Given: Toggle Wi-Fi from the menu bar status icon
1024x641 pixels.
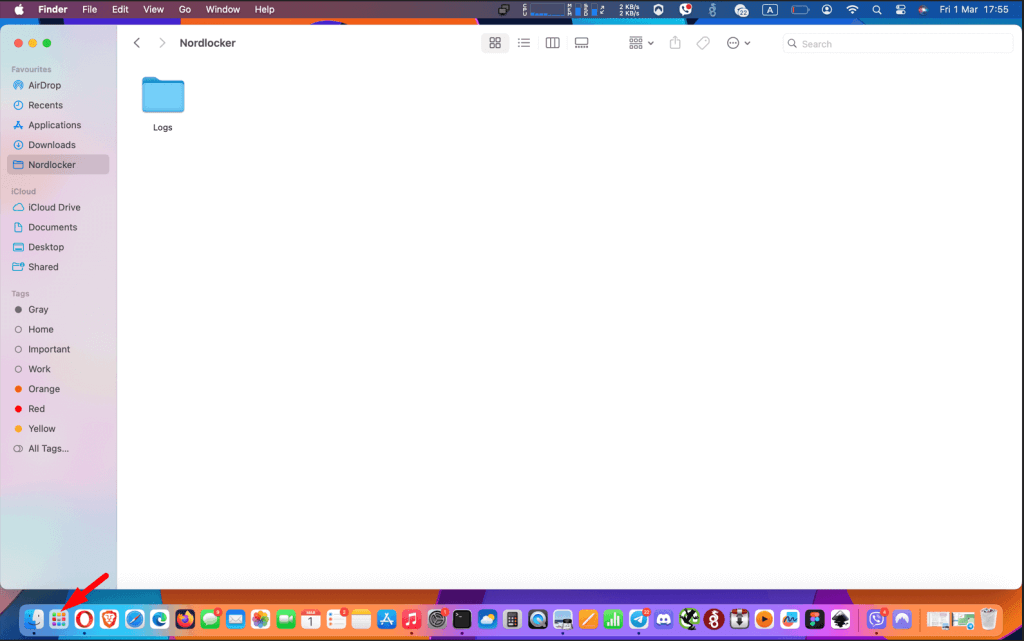Looking at the screenshot, I should click(851, 9).
